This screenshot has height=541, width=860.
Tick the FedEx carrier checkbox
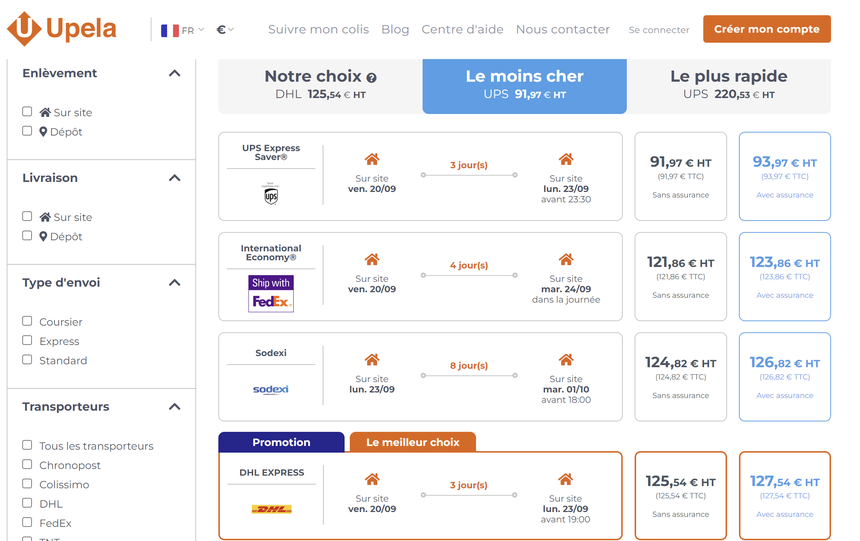pos(27,522)
